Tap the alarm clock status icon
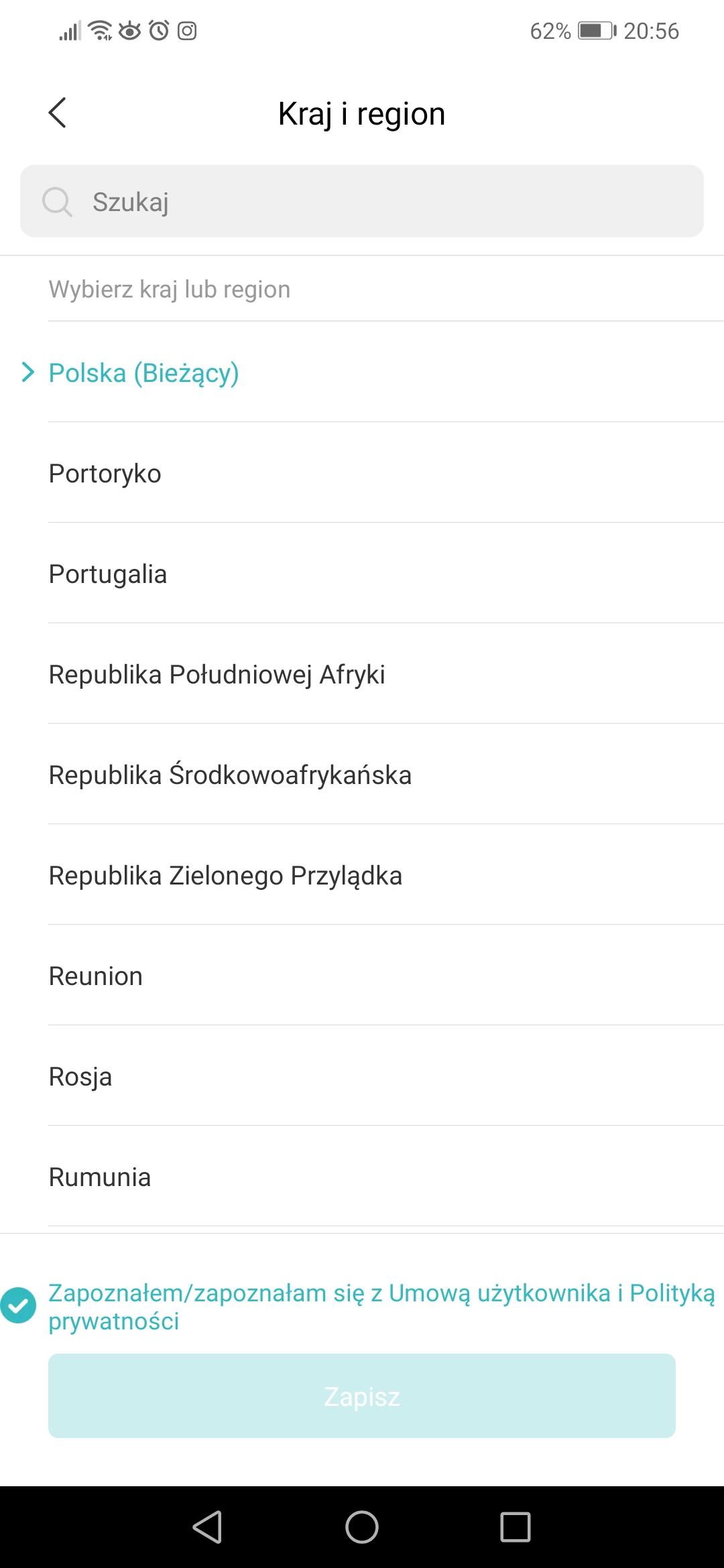Viewport: 724px width, 1568px height. 159,31
